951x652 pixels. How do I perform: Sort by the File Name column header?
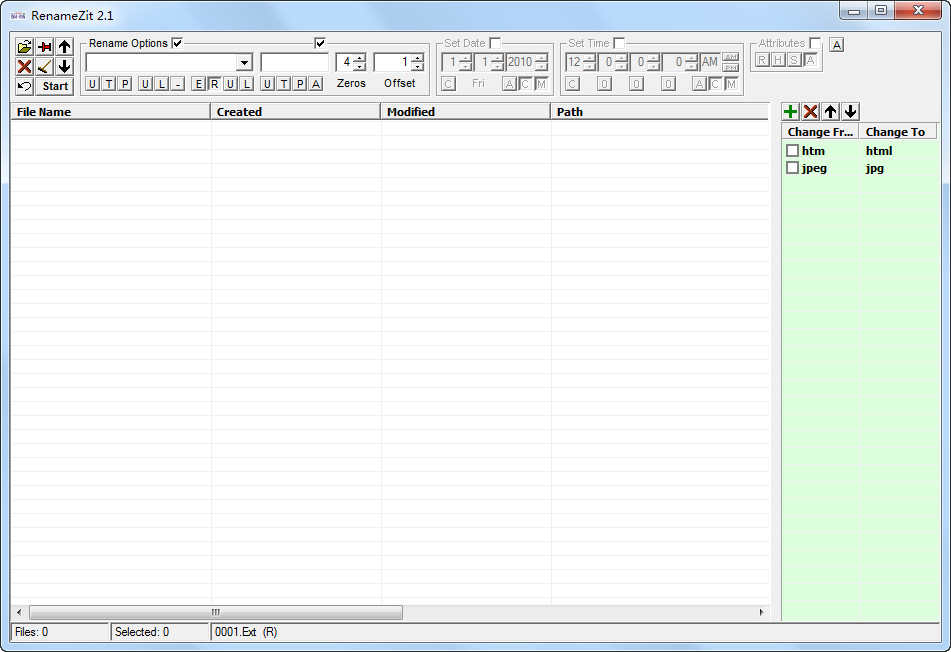[x=110, y=112]
